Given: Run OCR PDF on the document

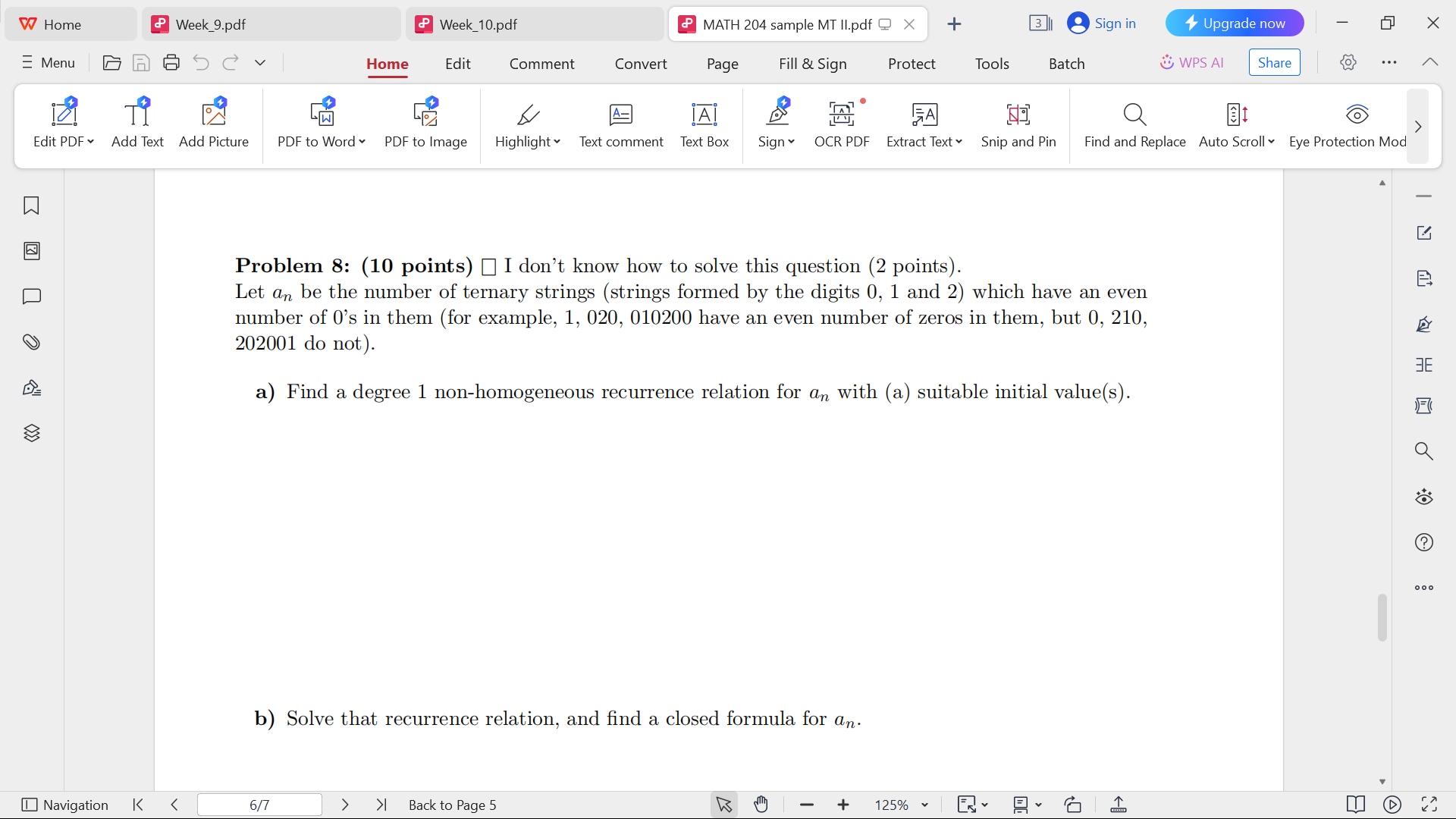Looking at the screenshot, I should coord(841,125).
